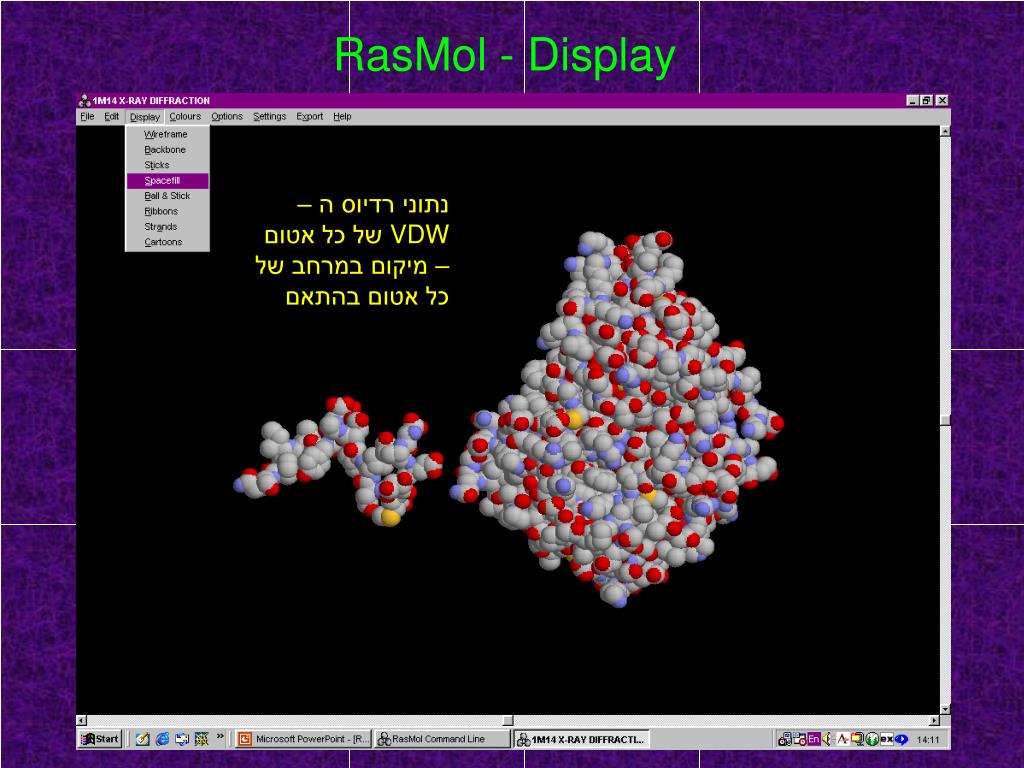Close the 1M14 X-RAY DIFFRACTION window
The image size is (1024, 768).
(x=942, y=101)
